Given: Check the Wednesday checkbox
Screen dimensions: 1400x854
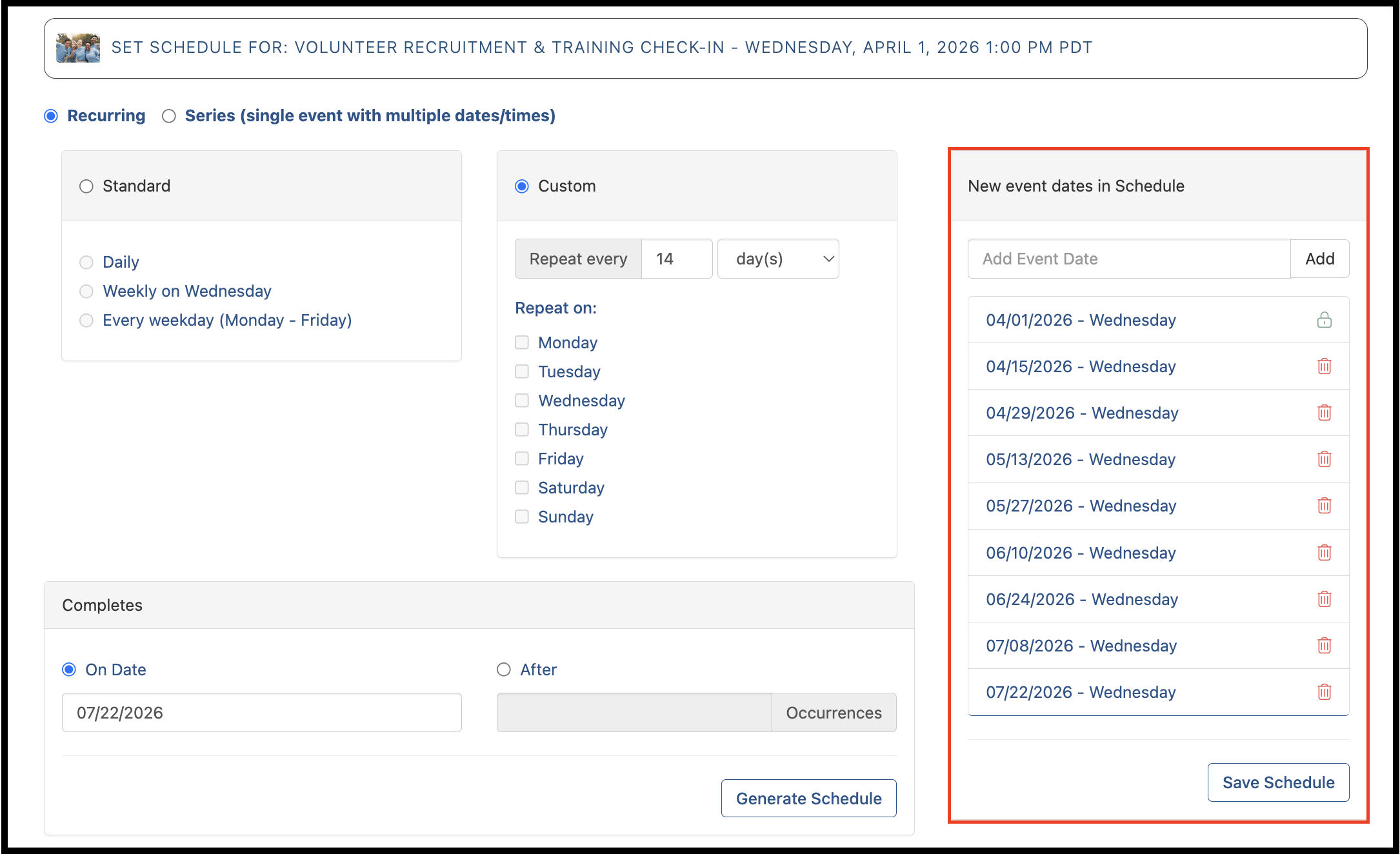Looking at the screenshot, I should 522,401.
